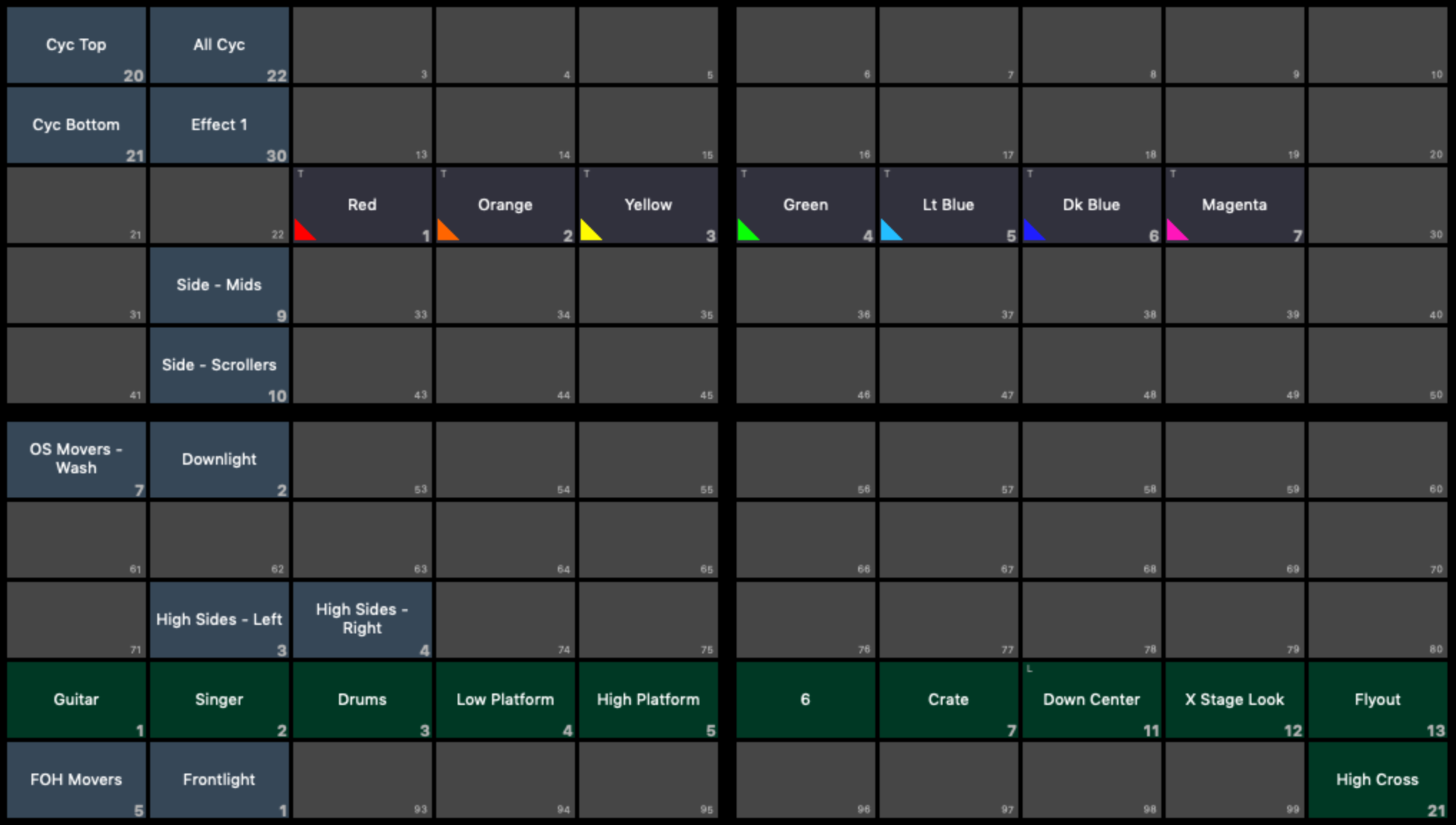Click the empty tile numbered 99
Screen dimensions: 1456x825
click(x=1234, y=780)
